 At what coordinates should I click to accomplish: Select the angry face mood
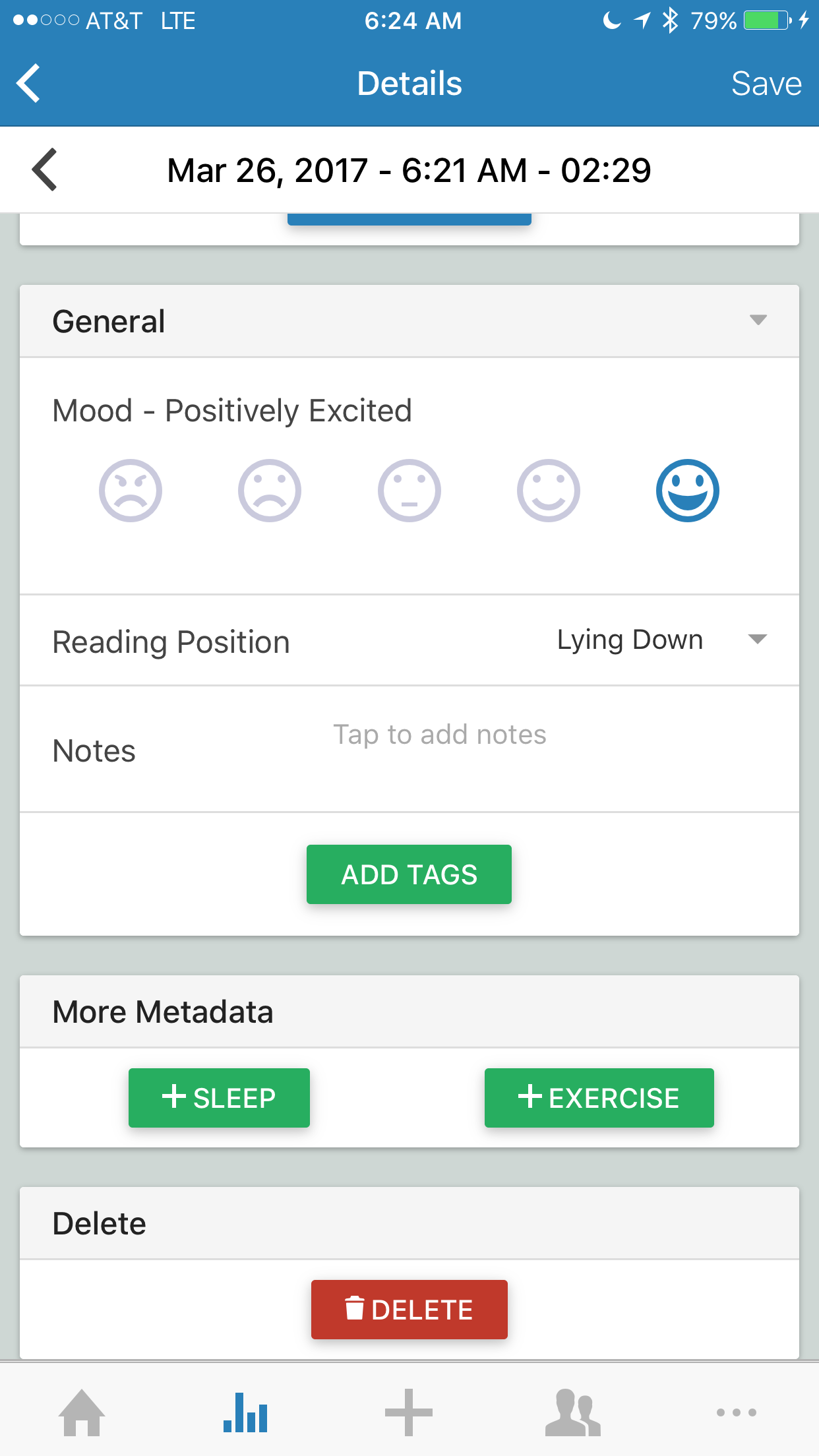(x=131, y=491)
